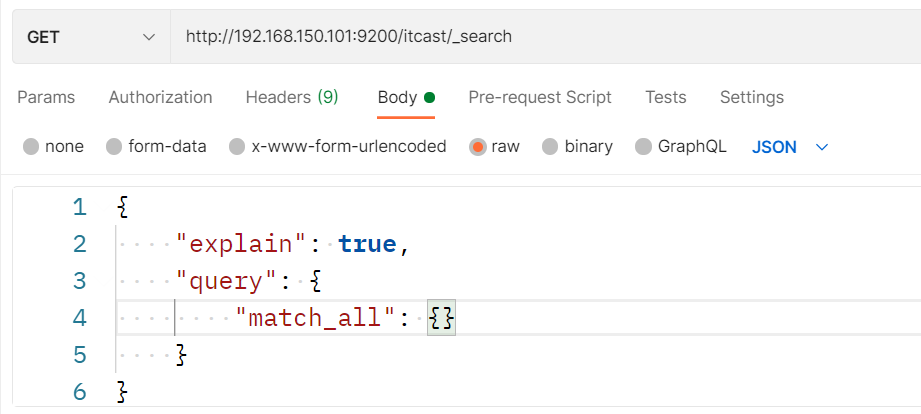Image resolution: width=921 pixels, height=414 pixels.
Task: Open the Pre-request Script tab
Action: click(540, 97)
